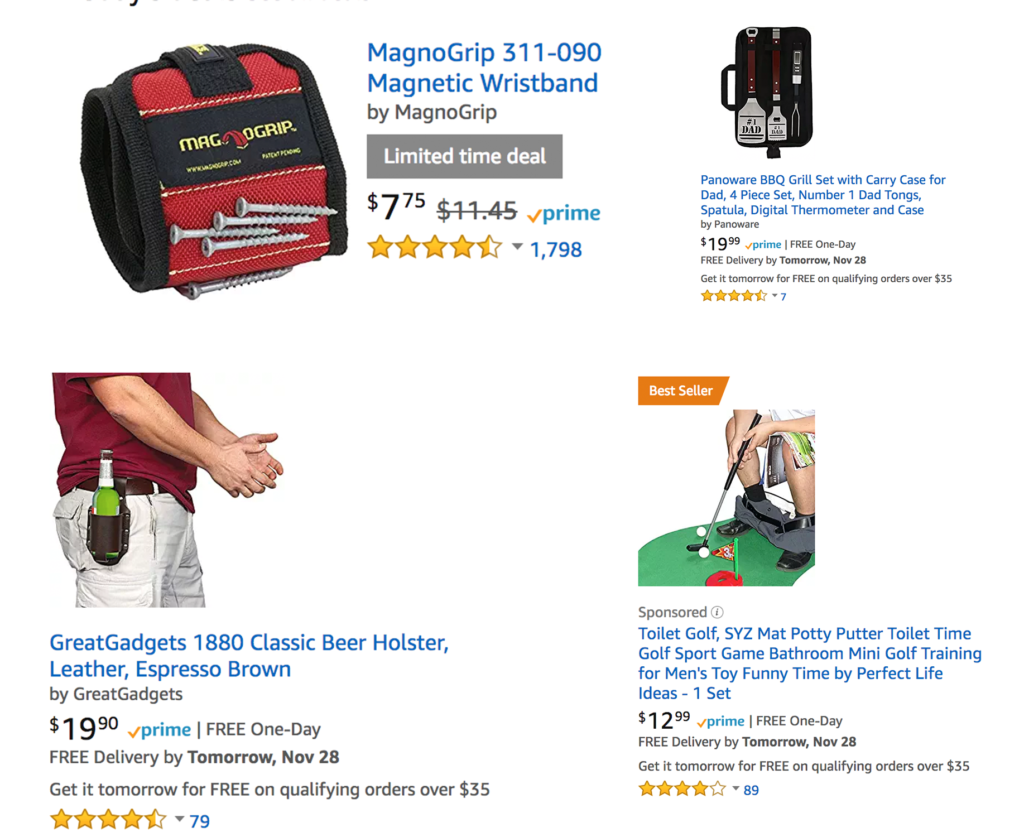This screenshot has width=1024, height=837.
Task: Expand Beer Holster rating dropdown arrow
Action: (179, 819)
